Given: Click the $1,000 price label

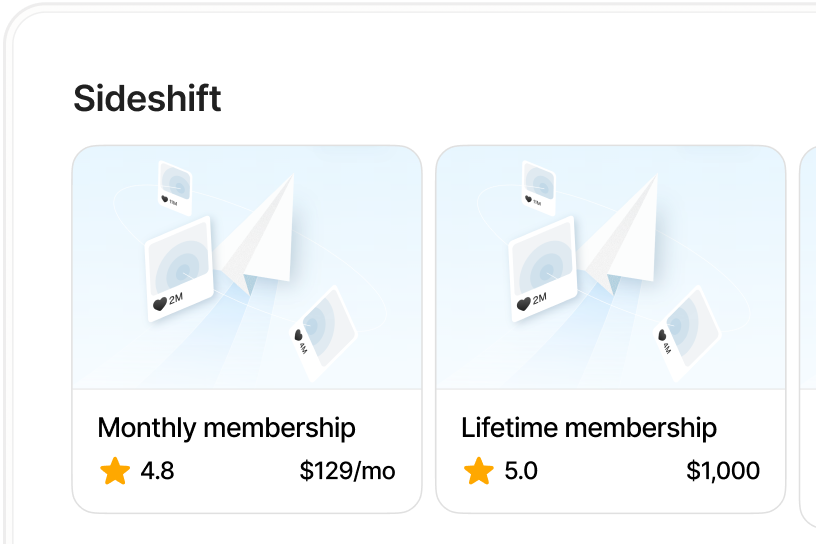Looking at the screenshot, I should click(x=722, y=471).
